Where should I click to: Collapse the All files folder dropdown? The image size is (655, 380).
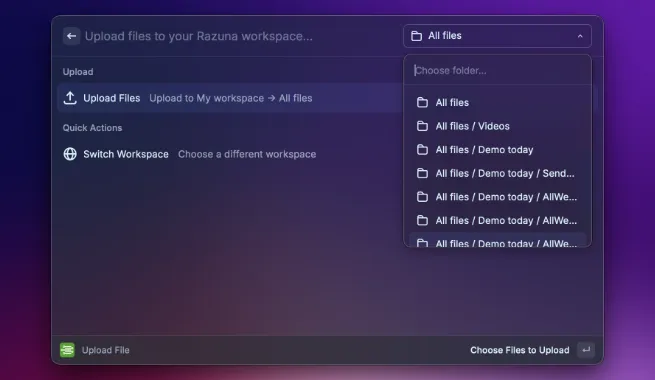[497, 36]
